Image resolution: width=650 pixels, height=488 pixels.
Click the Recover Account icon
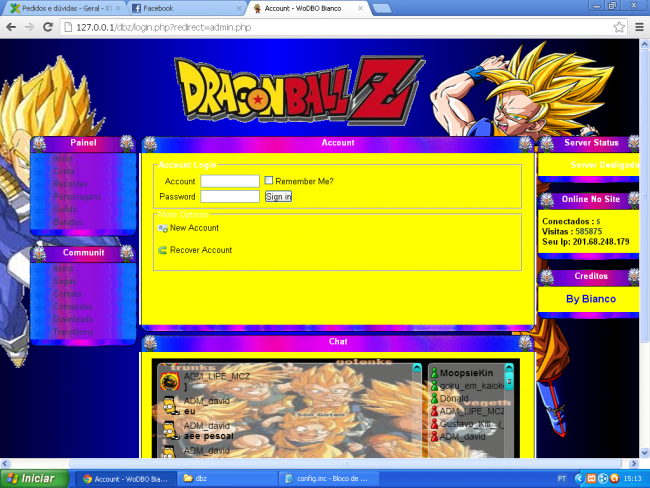162,251
